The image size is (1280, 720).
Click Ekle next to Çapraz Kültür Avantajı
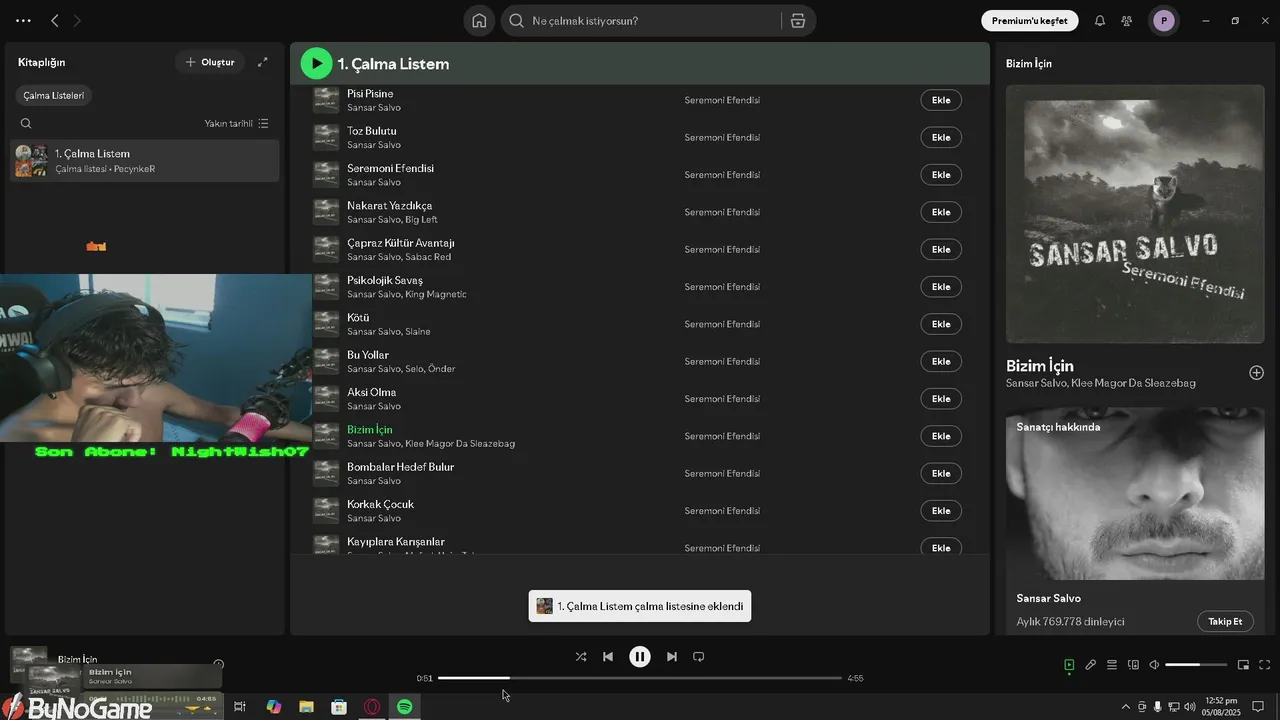tap(941, 249)
